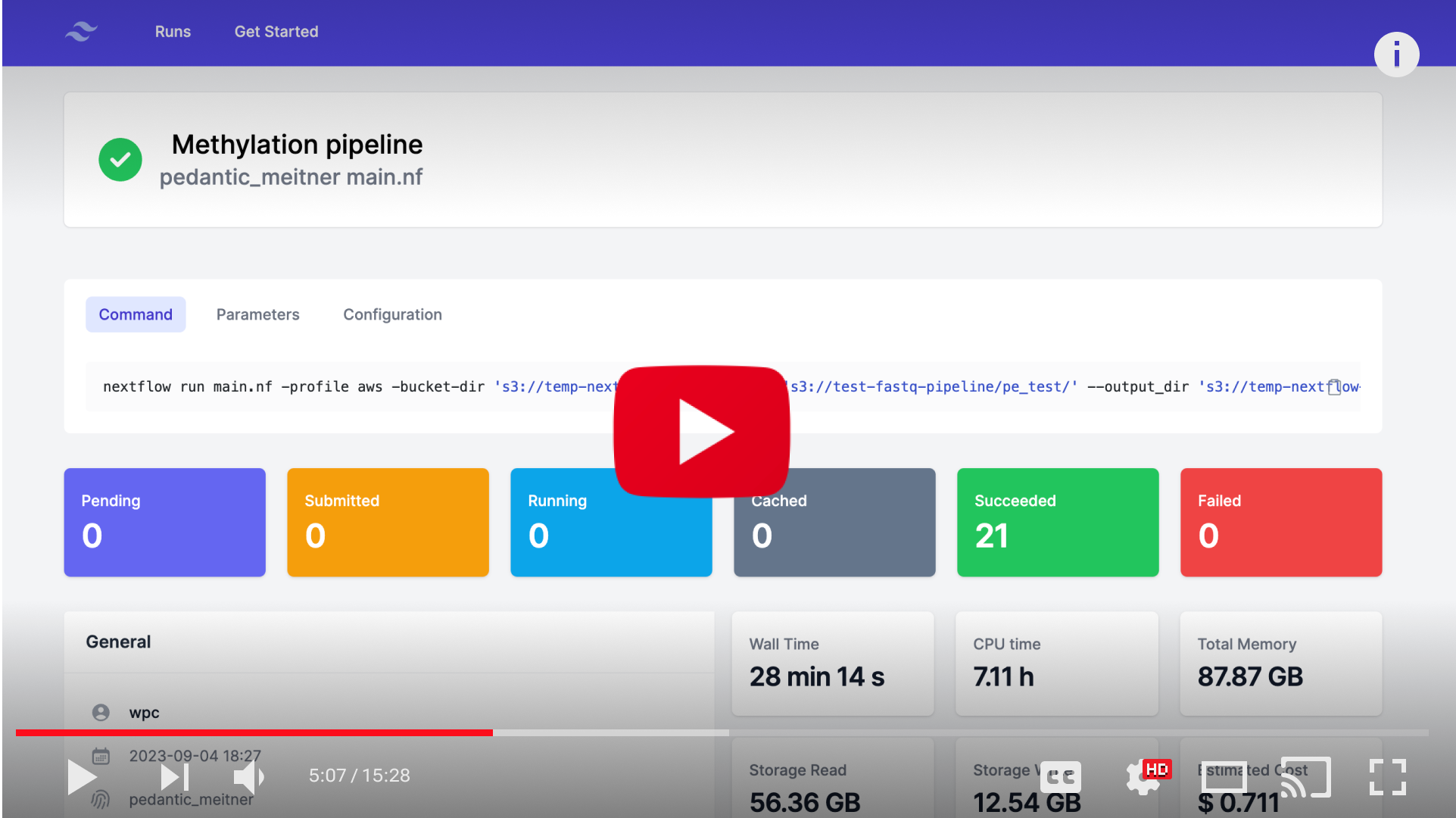This screenshot has width=1456, height=818.
Task: Click the Succeeded 21 status card
Action: pyautogui.click(x=1058, y=523)
